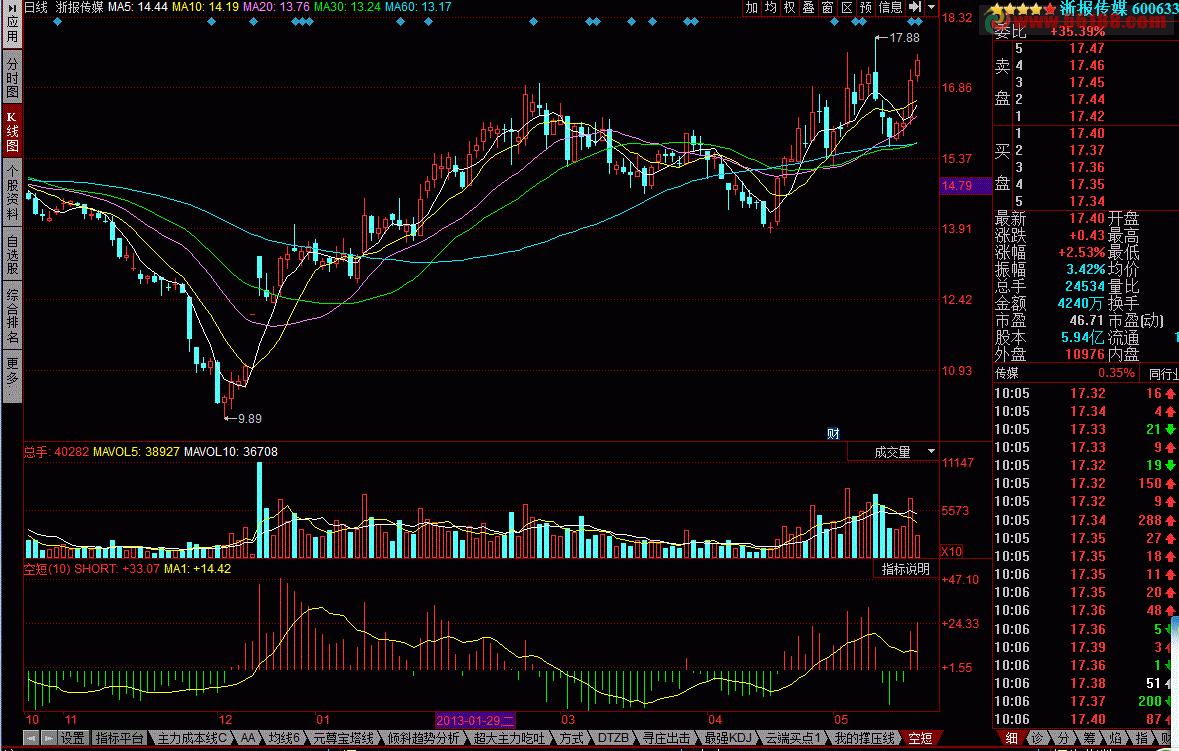Select the 方式 indicator tab
The width and height of the screenshot is (1179, 751).
coord(571,738)
